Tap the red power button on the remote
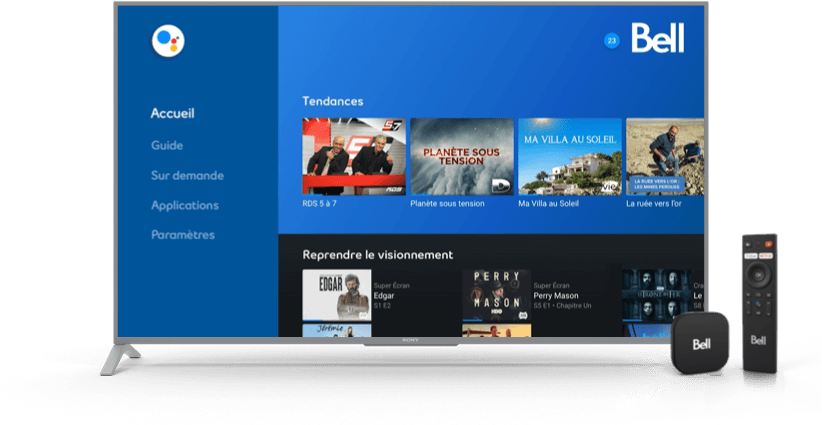The height and width of the screenshot is (425, 822). (x=769, y=244)
